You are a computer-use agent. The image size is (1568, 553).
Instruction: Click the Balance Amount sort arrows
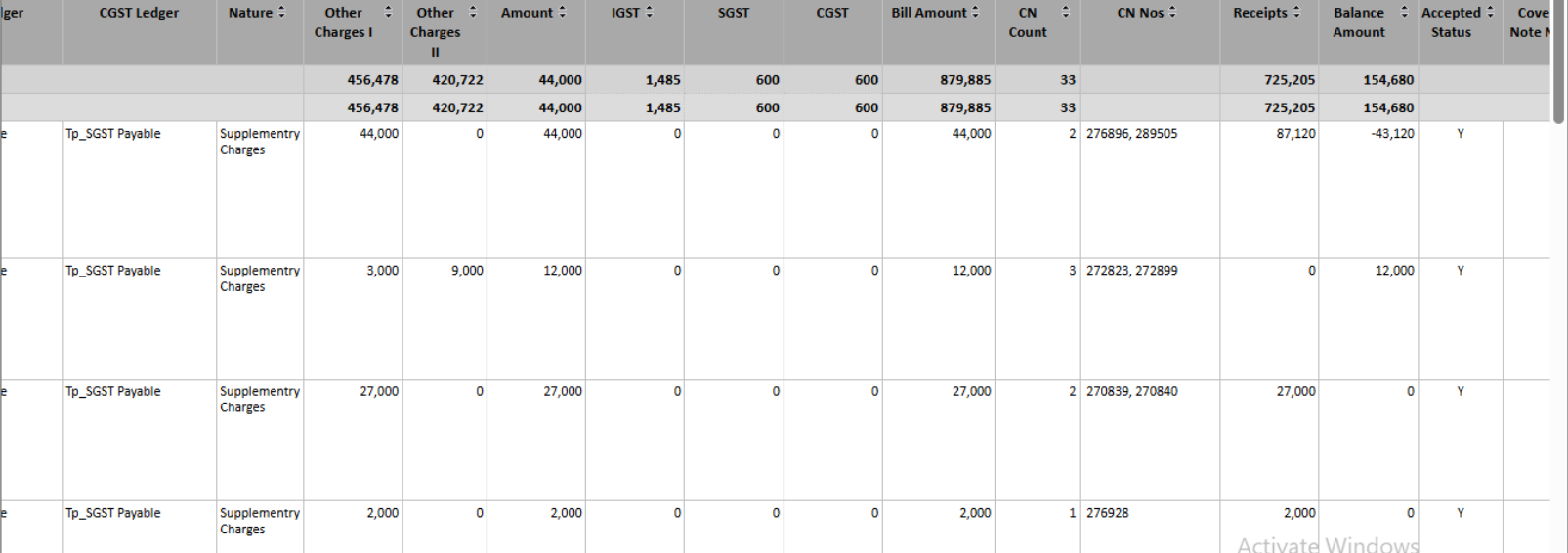(x=1404, y=13)
